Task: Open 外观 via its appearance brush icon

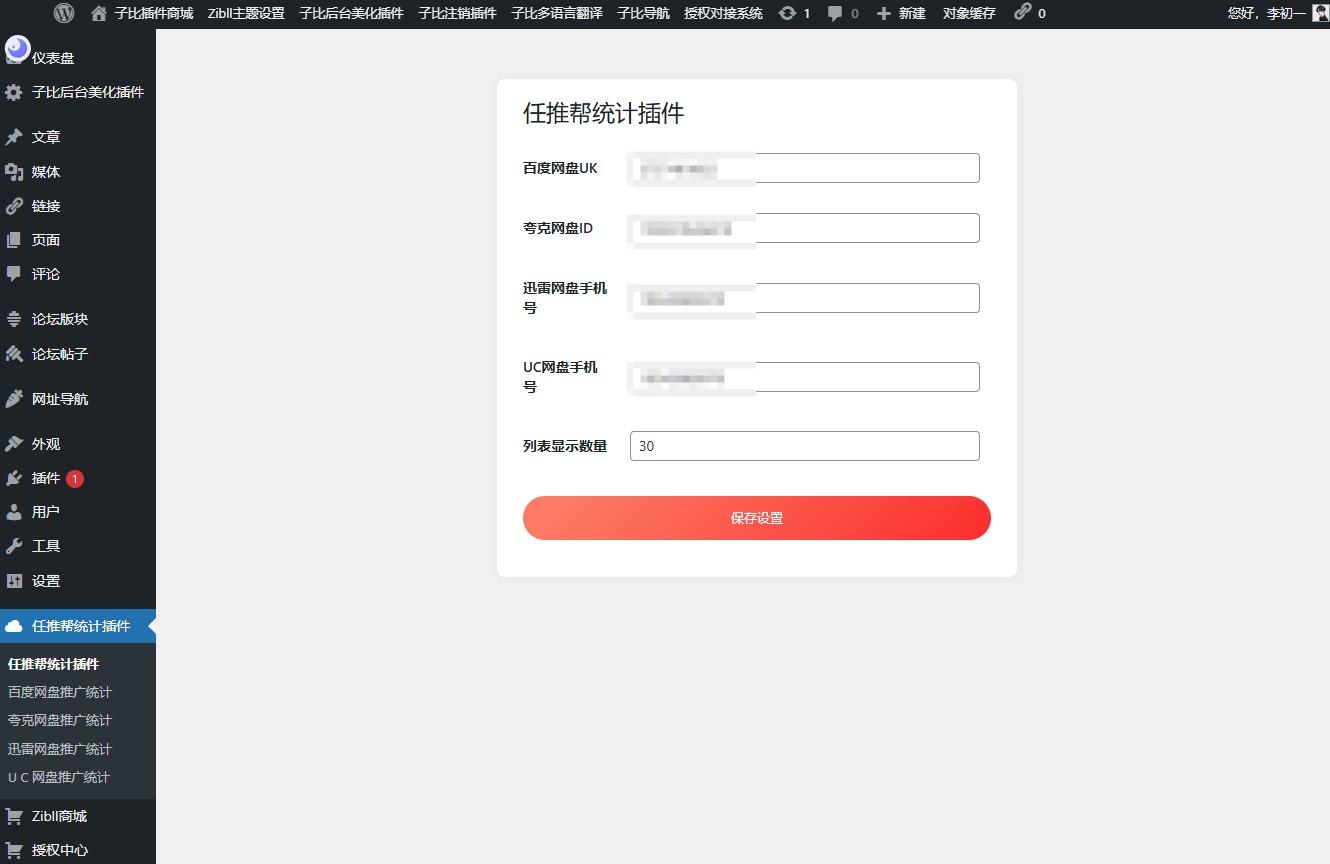Action: point(14,443)
